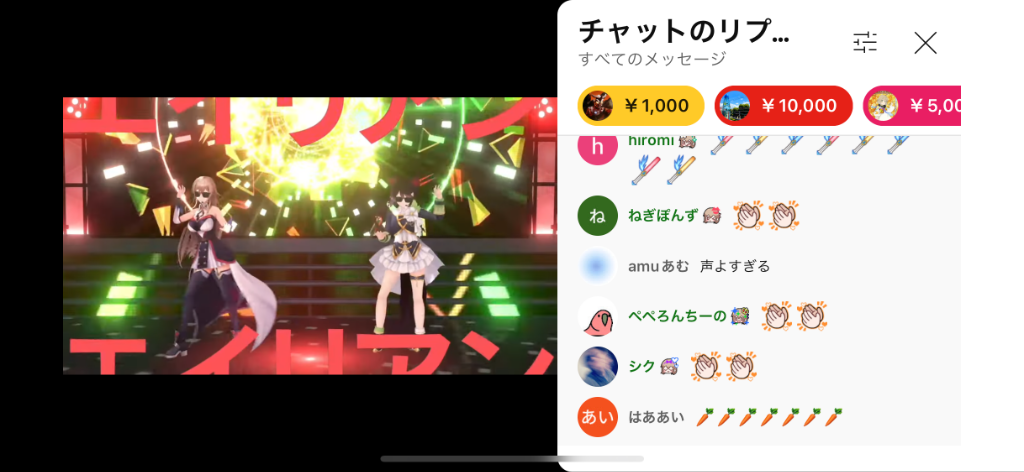Select ぺぺろんちーの username
This screenshot has width=1024, height=472.
[677, 317]
